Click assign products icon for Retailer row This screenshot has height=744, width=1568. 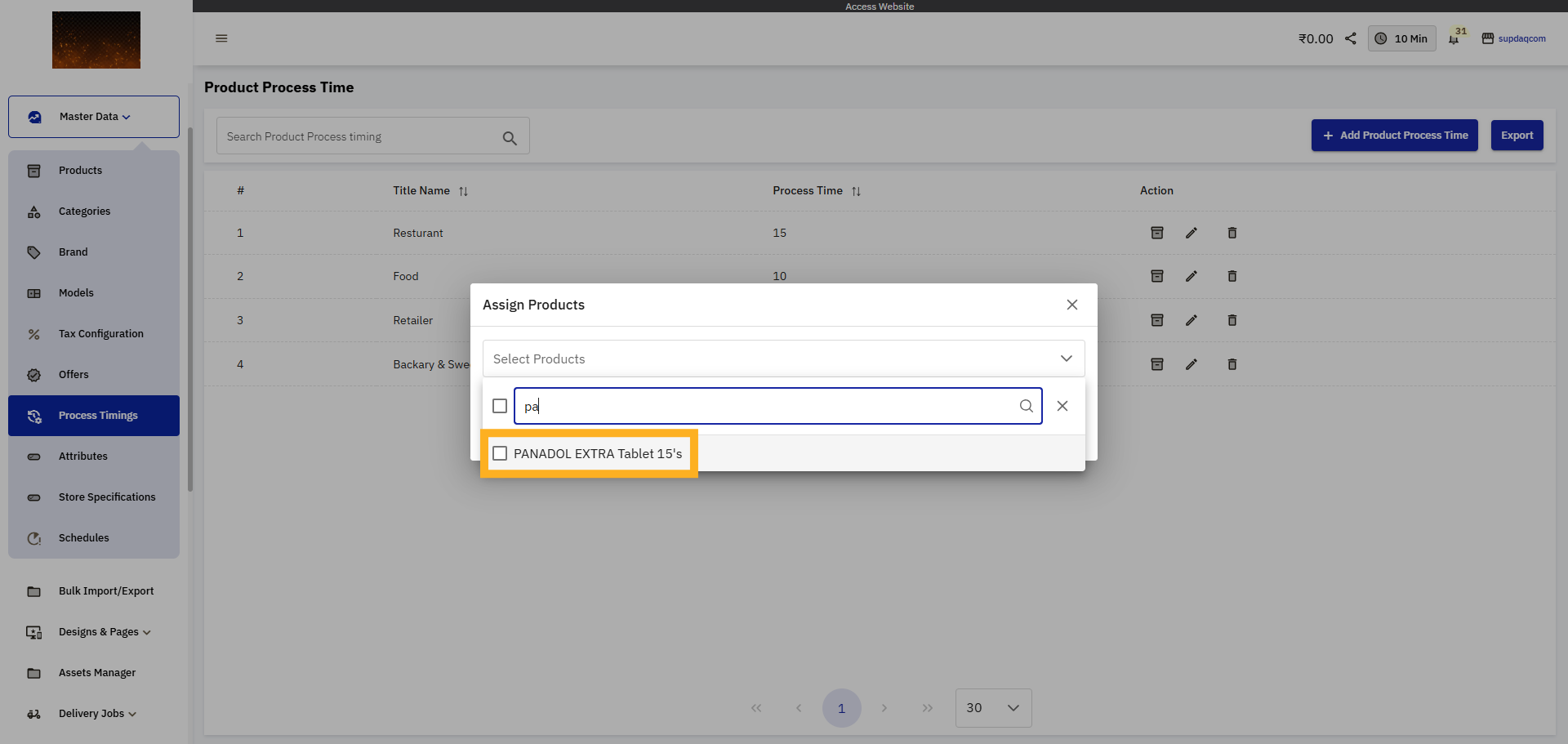point(1156,320)
